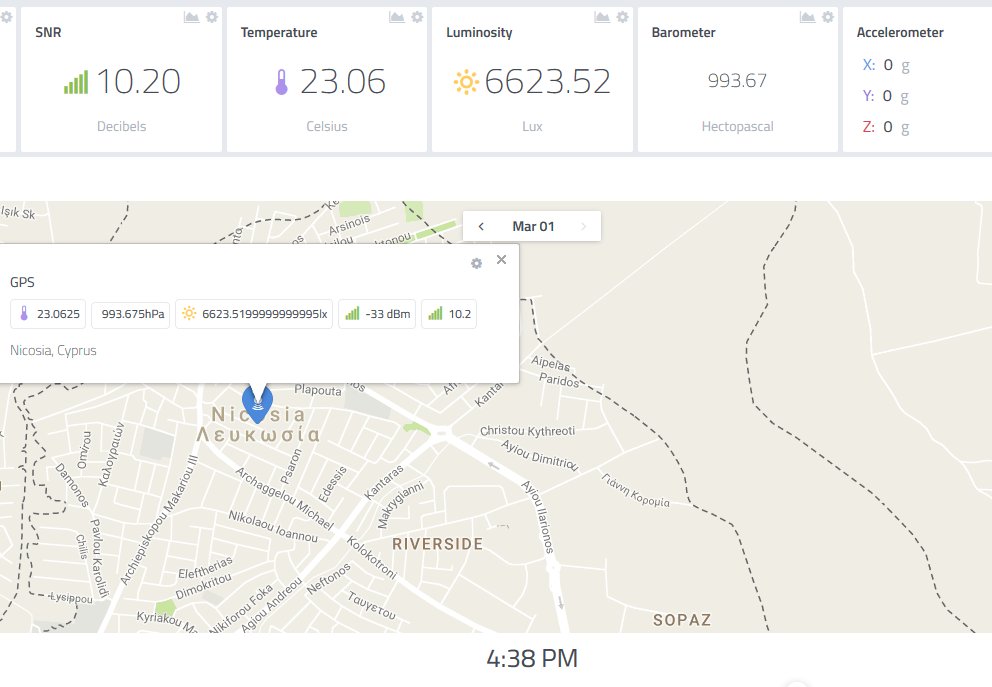
Task: Click the Makrygianni street label on map
Action: tap(400, 505)
